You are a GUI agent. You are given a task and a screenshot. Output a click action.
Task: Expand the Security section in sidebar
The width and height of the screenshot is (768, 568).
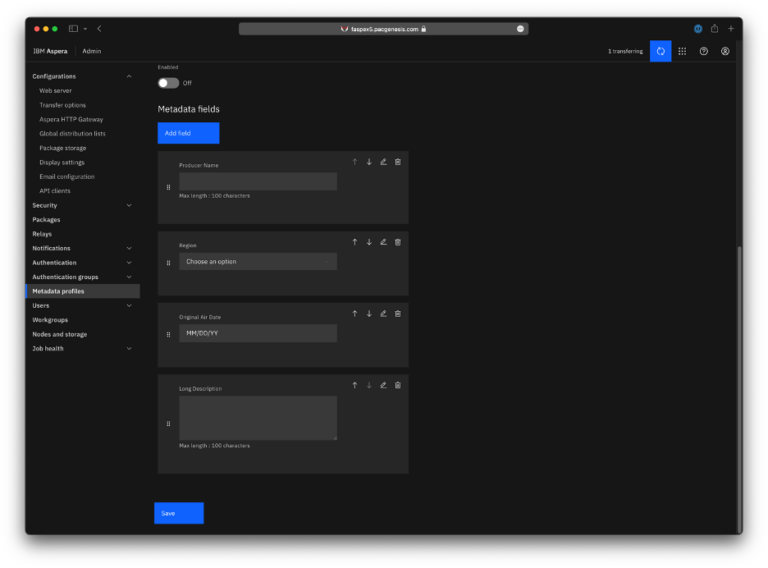coord(82,205)
